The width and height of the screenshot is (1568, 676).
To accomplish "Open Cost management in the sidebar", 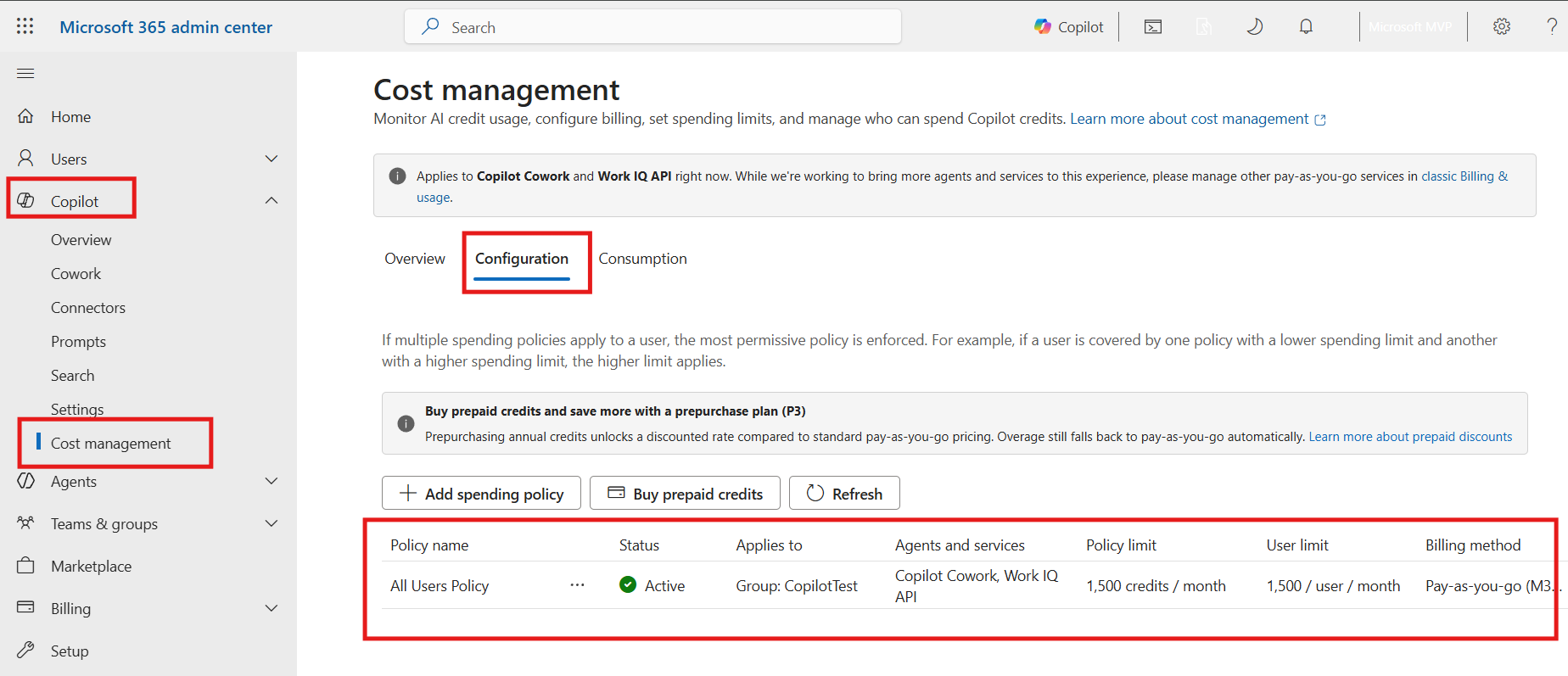I will 111,444.
